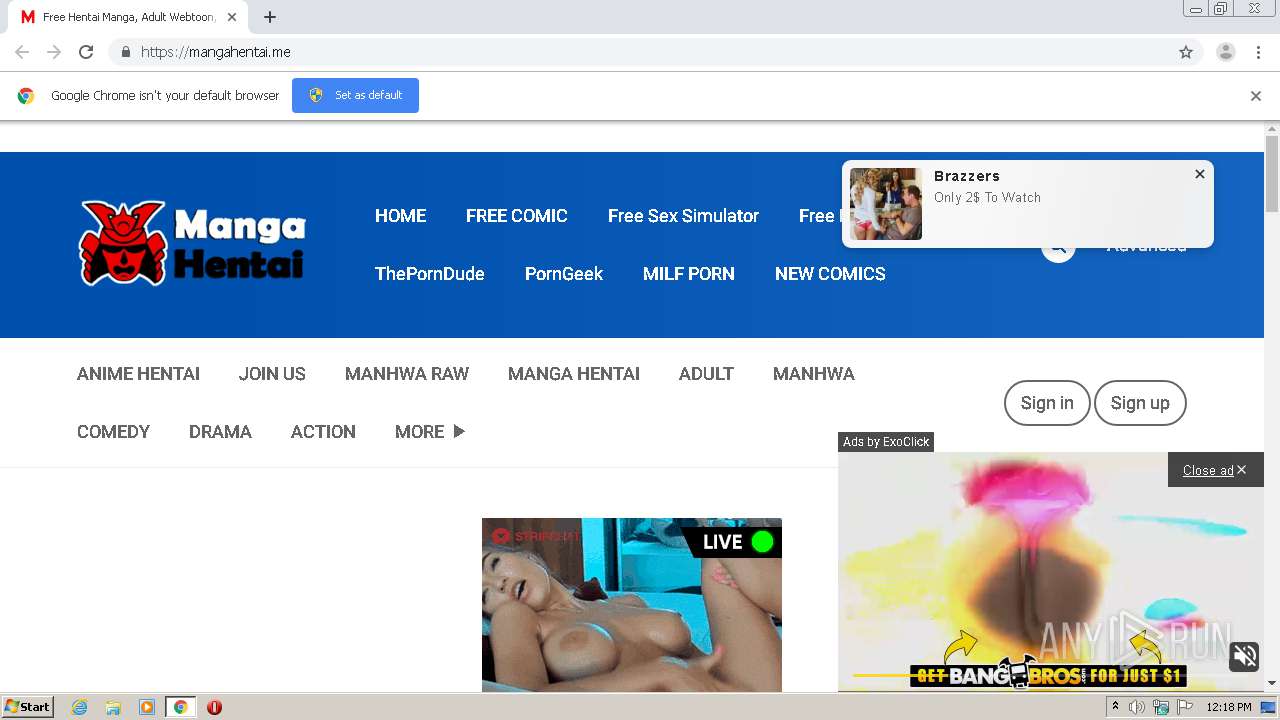The height and width of the screenshot is (720, 1280).
Task: Open the Action Center flag icon
Action: pyautogui.click(x=1185, y=707)
